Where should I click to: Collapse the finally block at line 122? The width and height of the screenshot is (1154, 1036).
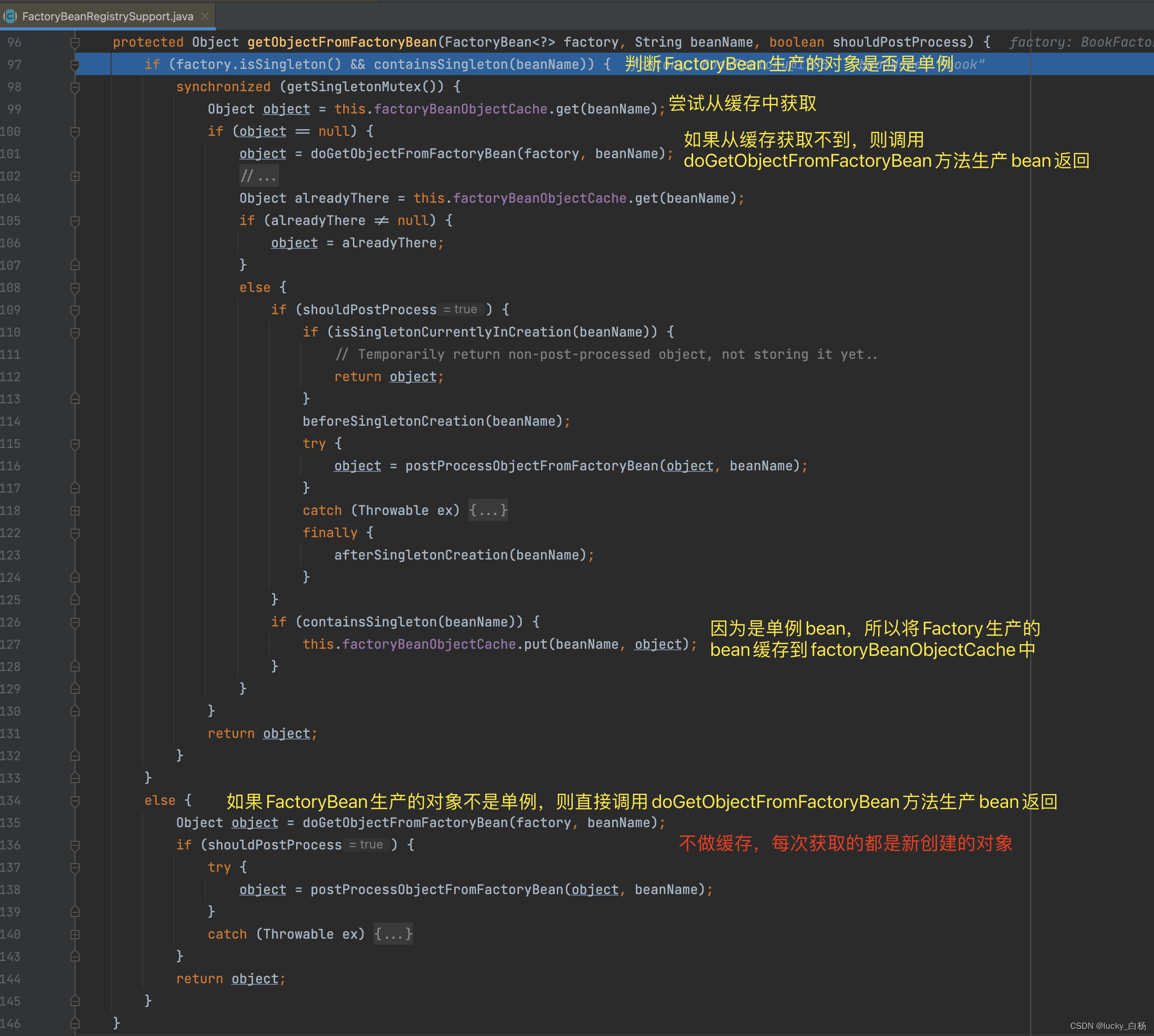[x=75, y=533]
